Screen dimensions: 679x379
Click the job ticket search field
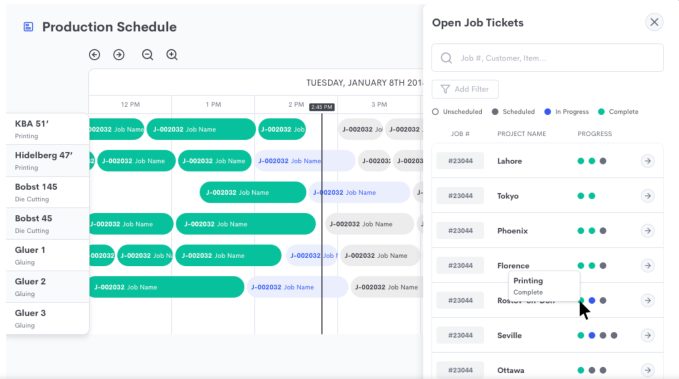[547, 58]
